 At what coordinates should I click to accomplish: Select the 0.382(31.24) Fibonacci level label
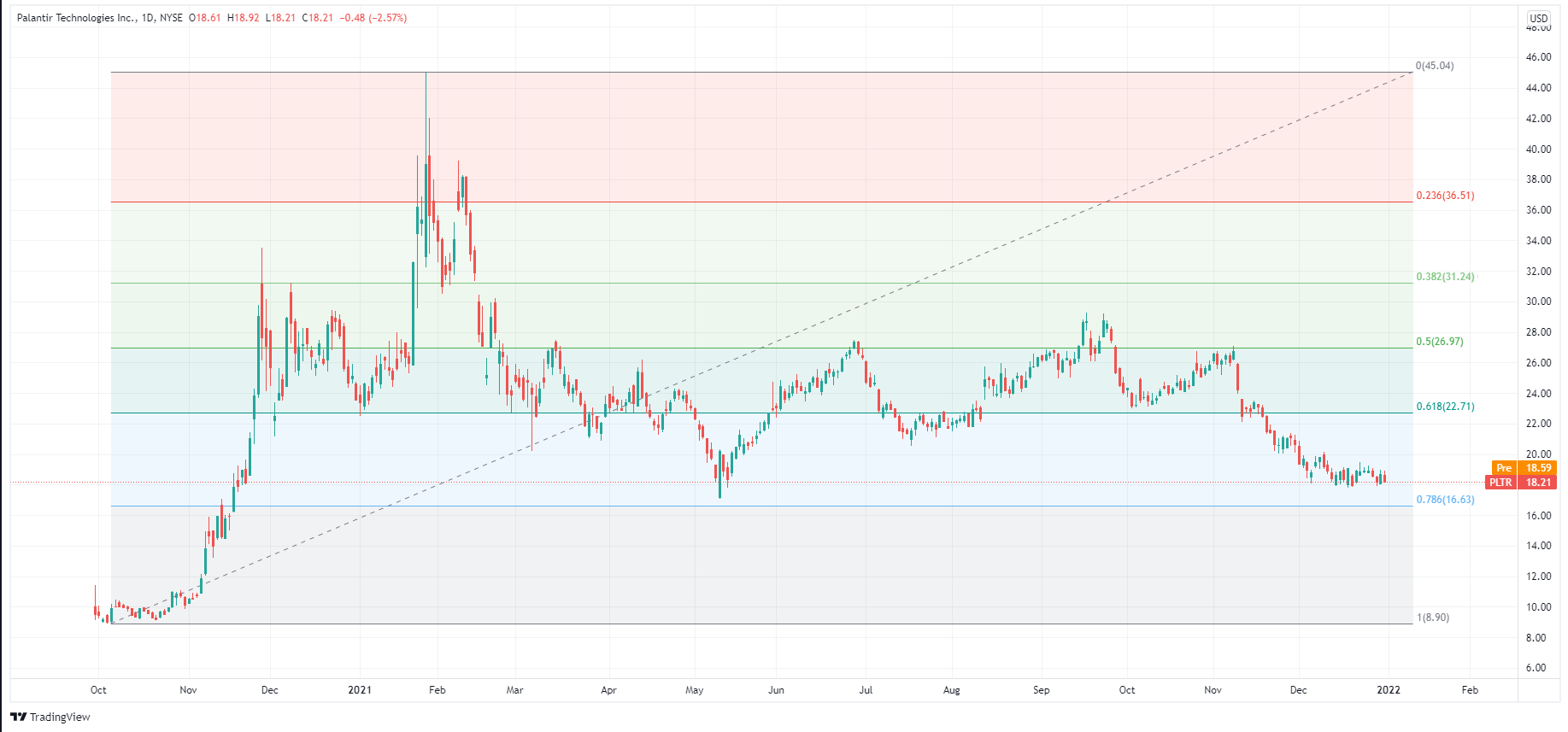tap(1445, 277)
